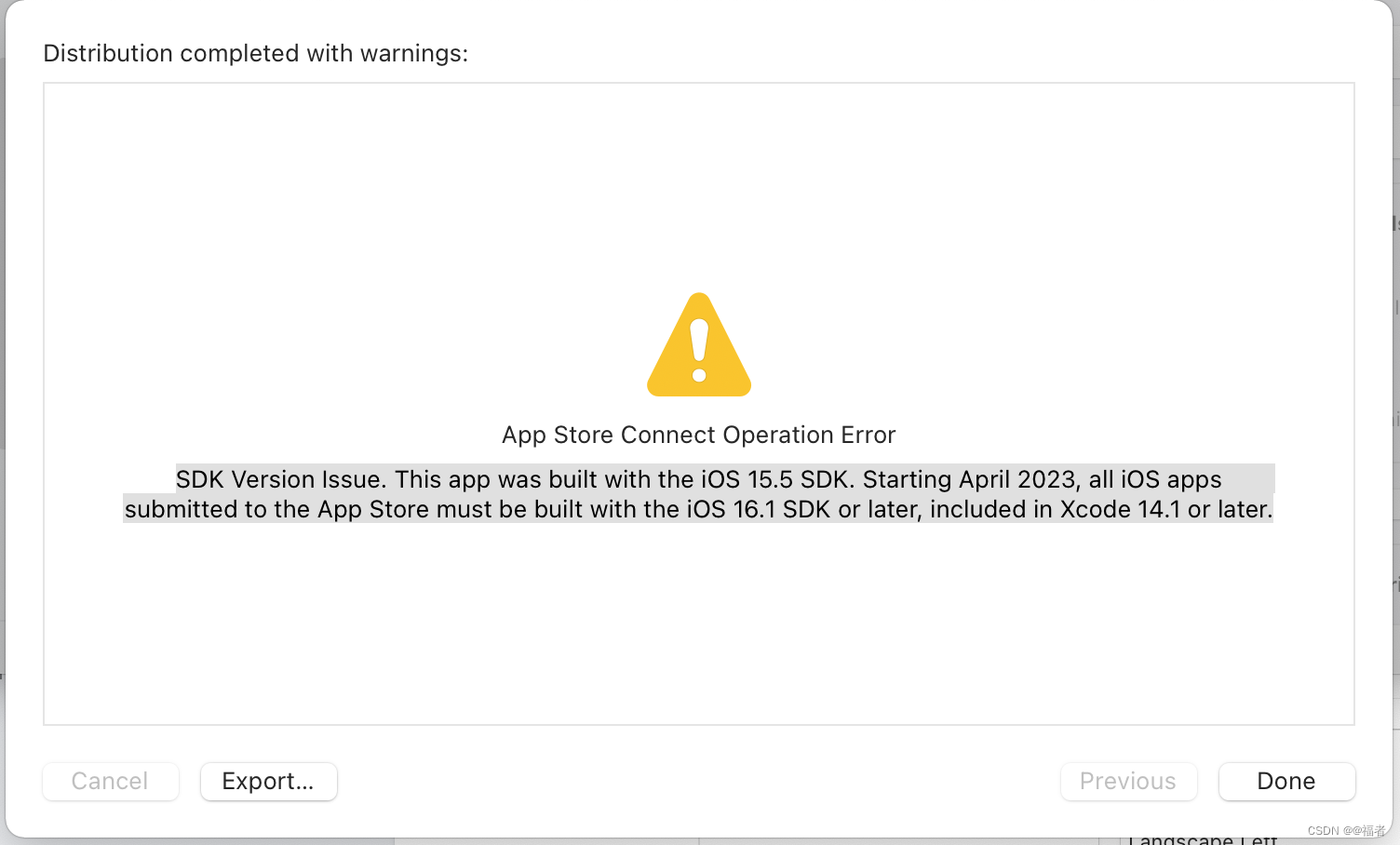Click the line mentioning Xcode 14.1 or later
The width and height of the screenshot is (1400, 845).
click(x=699, y=509)
